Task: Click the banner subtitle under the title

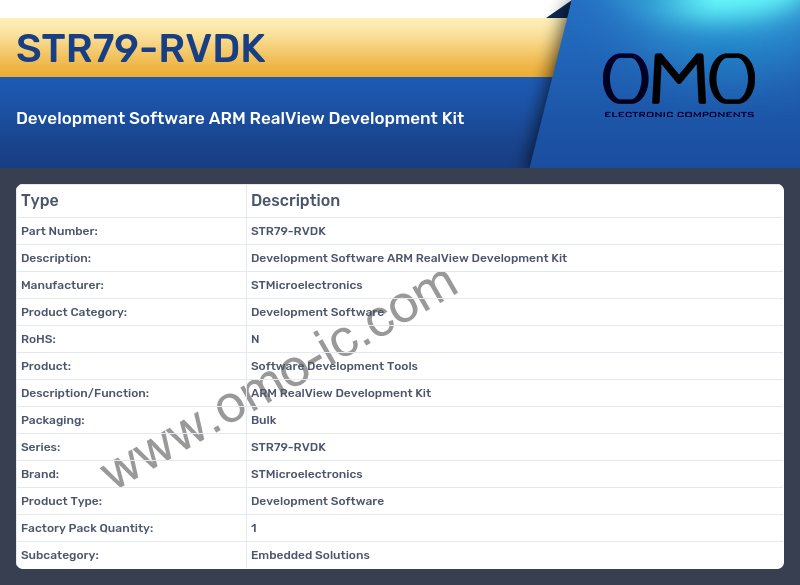Action: [240, 118]
